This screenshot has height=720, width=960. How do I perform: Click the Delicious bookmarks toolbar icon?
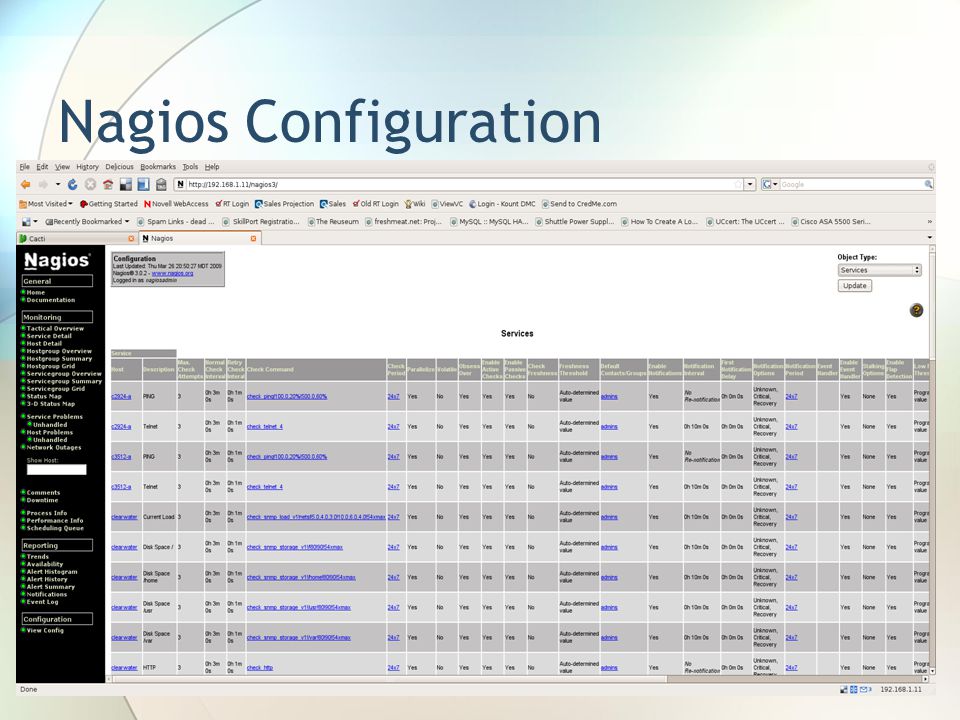(126, 184)
